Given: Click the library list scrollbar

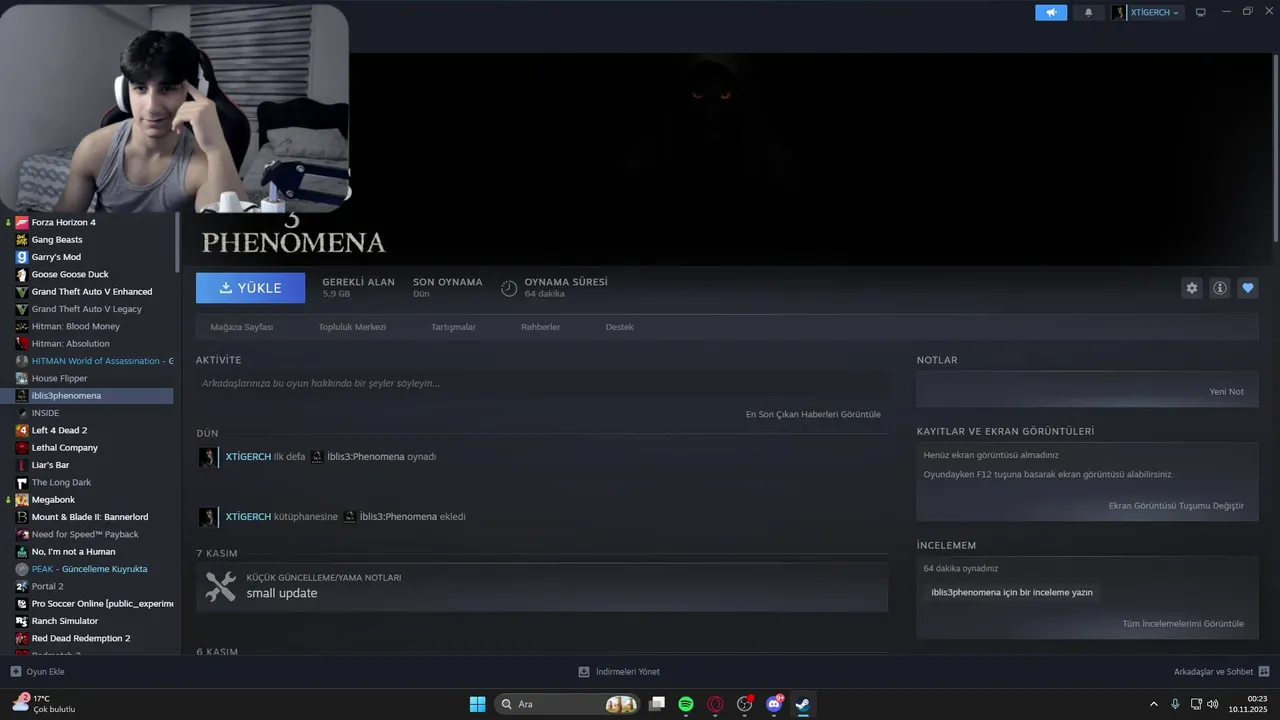Looking at the screenshot, I should [x=178, y=240].
